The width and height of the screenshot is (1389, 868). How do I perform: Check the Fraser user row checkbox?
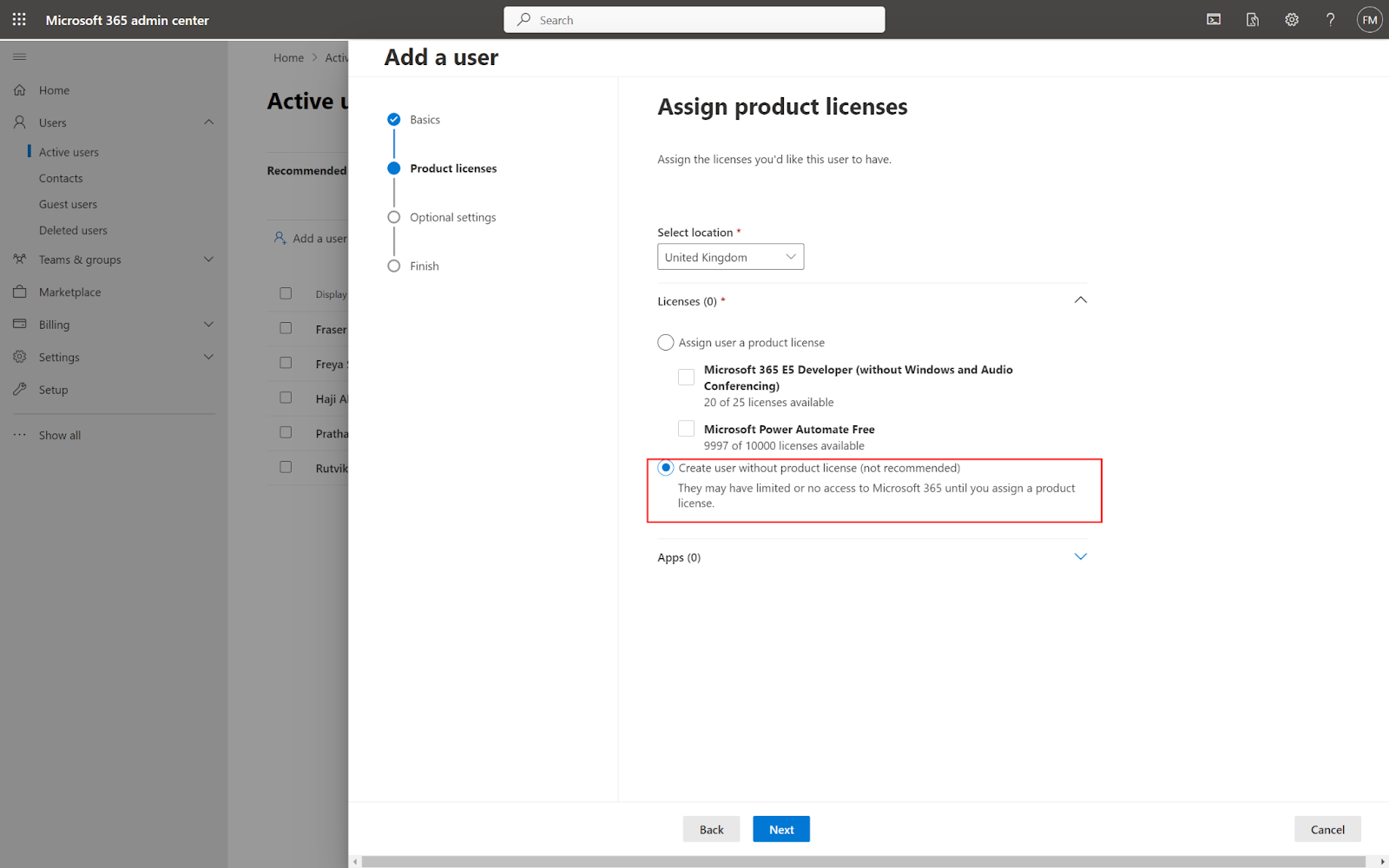click(286, 328)
